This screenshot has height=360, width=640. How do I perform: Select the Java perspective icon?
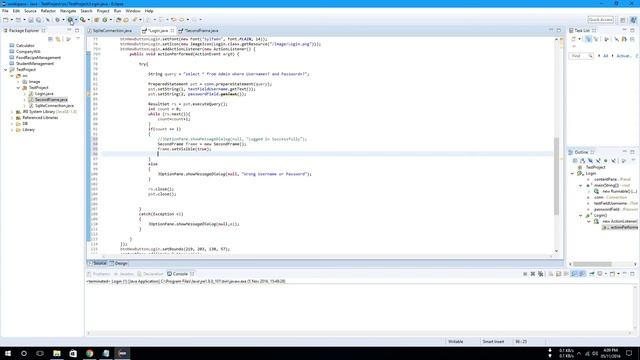[x=633, y=20]
